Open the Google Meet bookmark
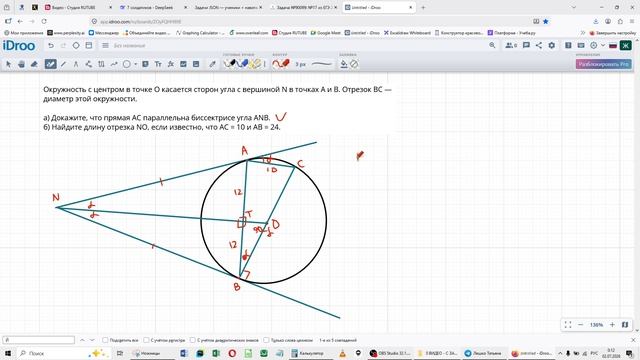The width and height of the screenshot is (640, 360). point(325,33)
